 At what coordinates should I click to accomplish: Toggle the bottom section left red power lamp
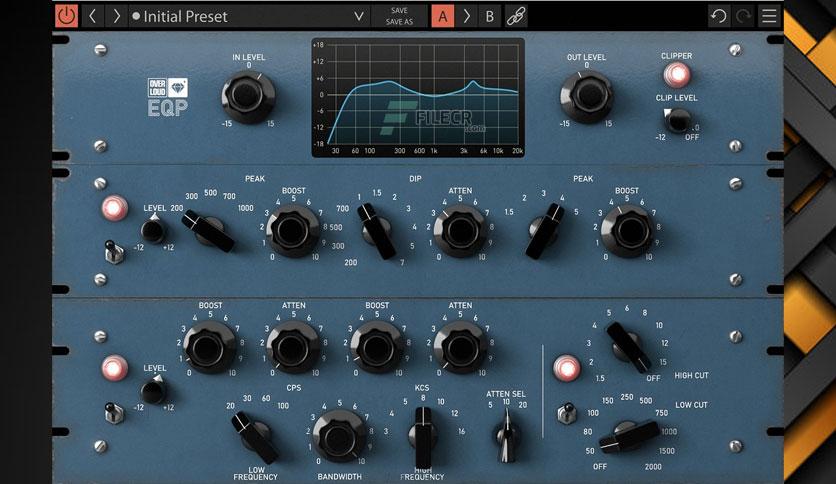pos(115,368)
